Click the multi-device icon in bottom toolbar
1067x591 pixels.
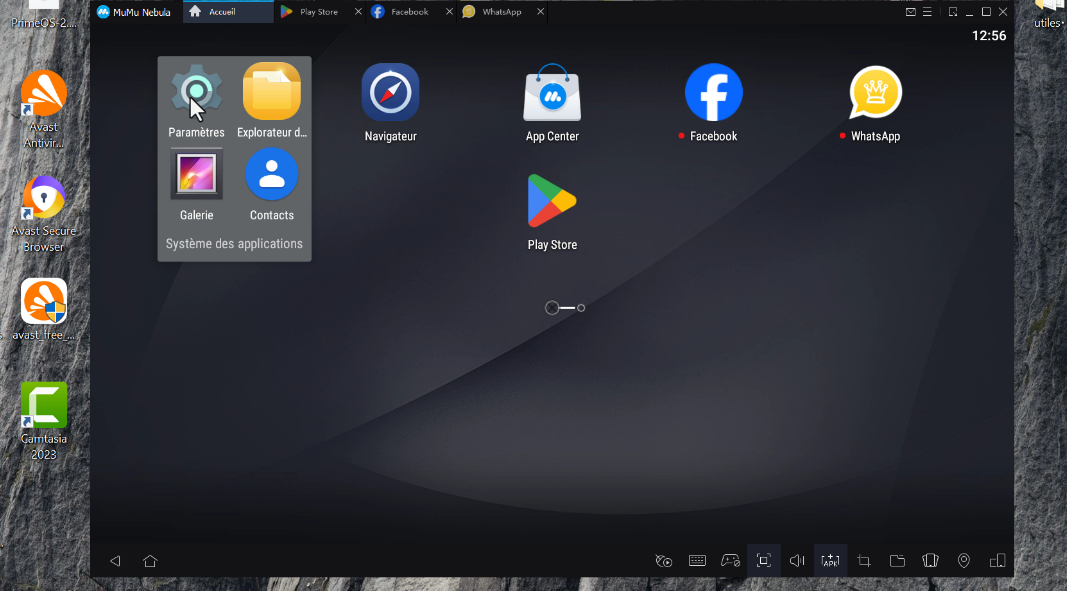coord(997,561)
